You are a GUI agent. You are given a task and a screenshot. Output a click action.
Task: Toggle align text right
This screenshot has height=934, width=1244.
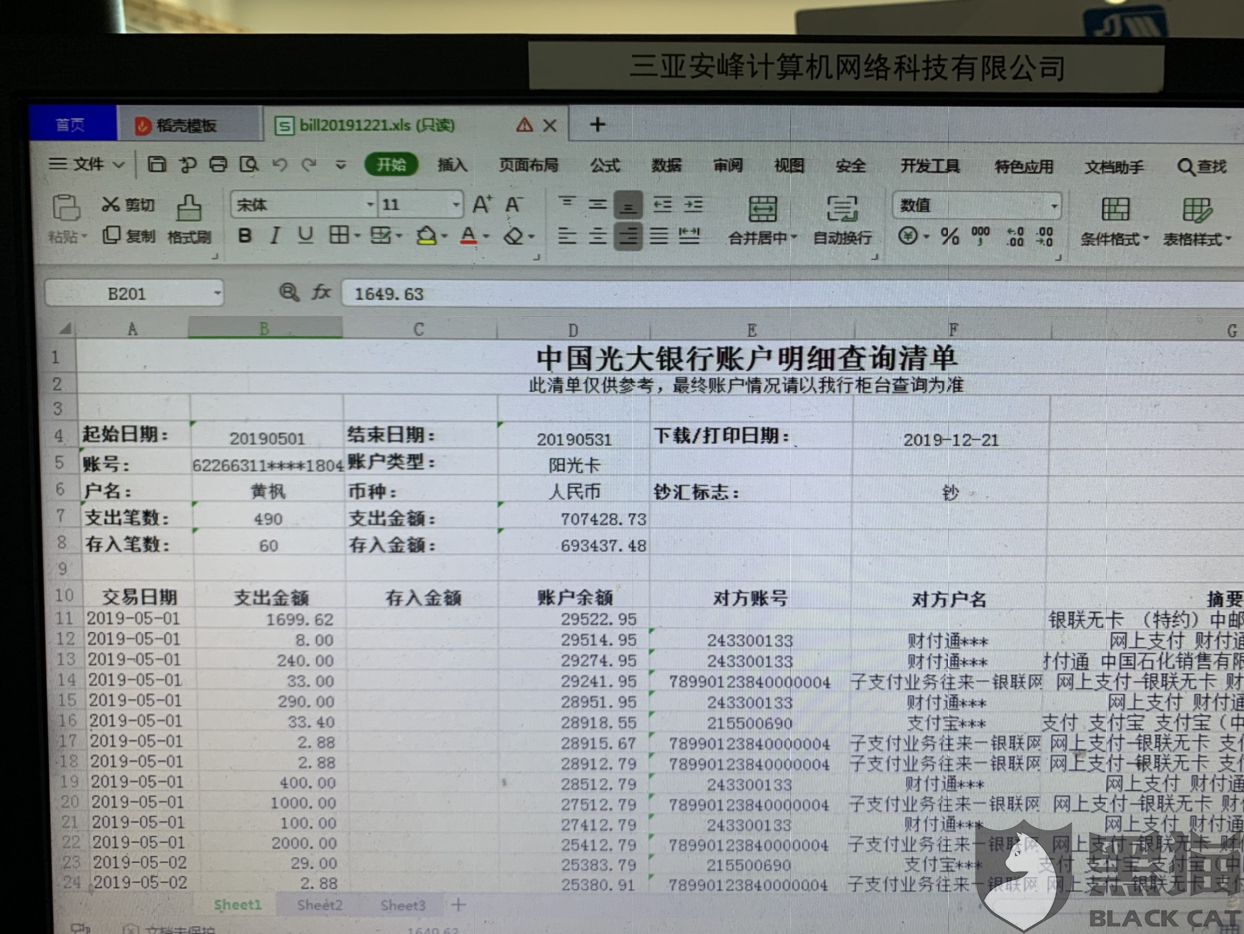(629, 236)
